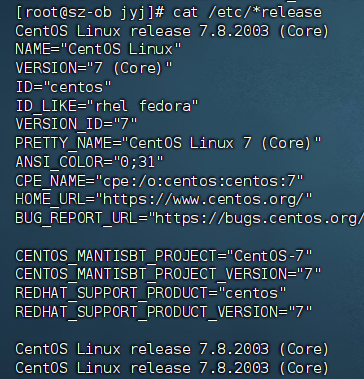Viewport: 364px width, 379px height.
Task: Click the ID="centos" line
Action: 63,87
